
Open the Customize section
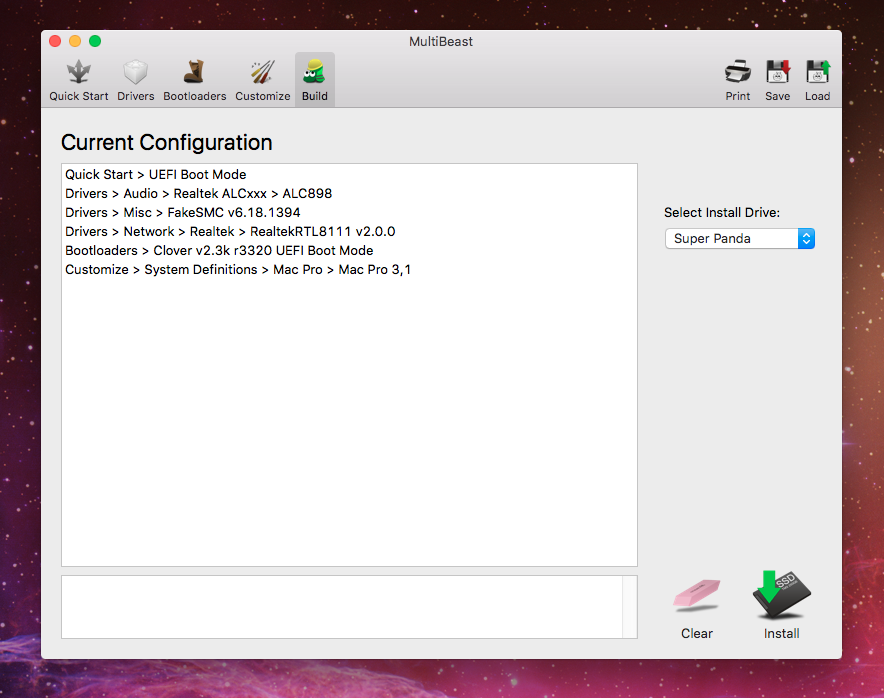[x=263, y=80]
